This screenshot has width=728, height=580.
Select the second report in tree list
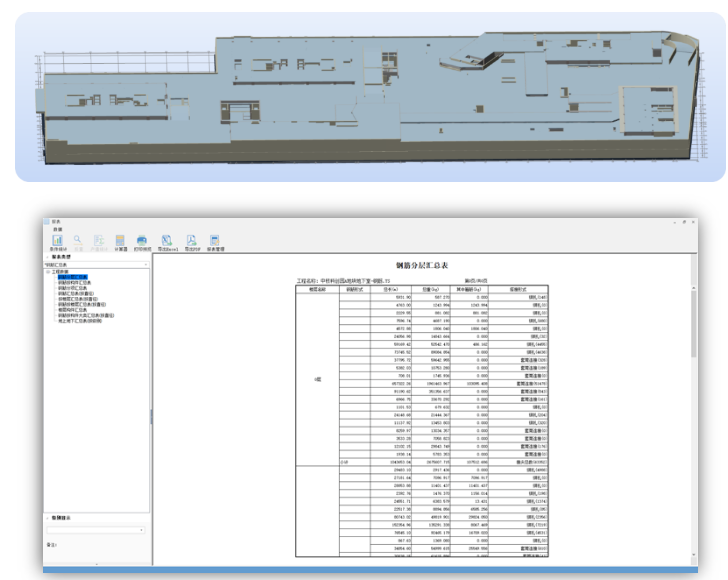74,283
